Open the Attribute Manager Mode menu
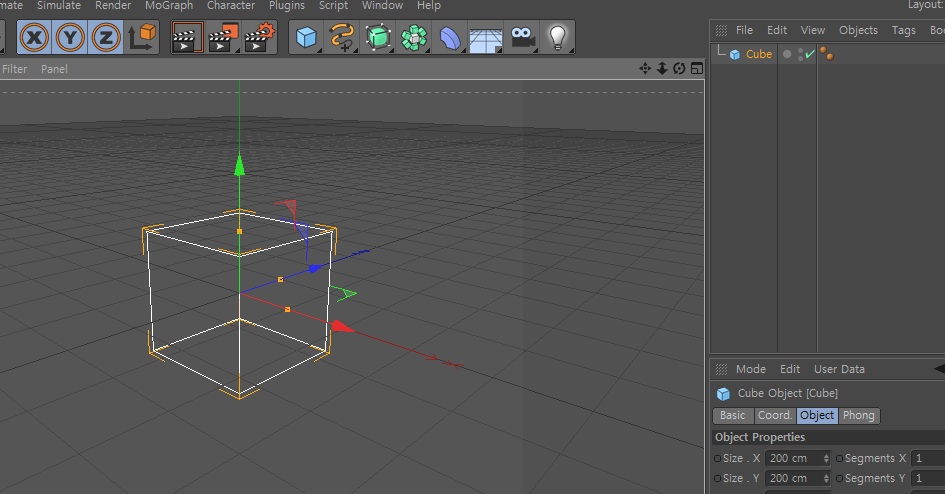 (751, 369)
